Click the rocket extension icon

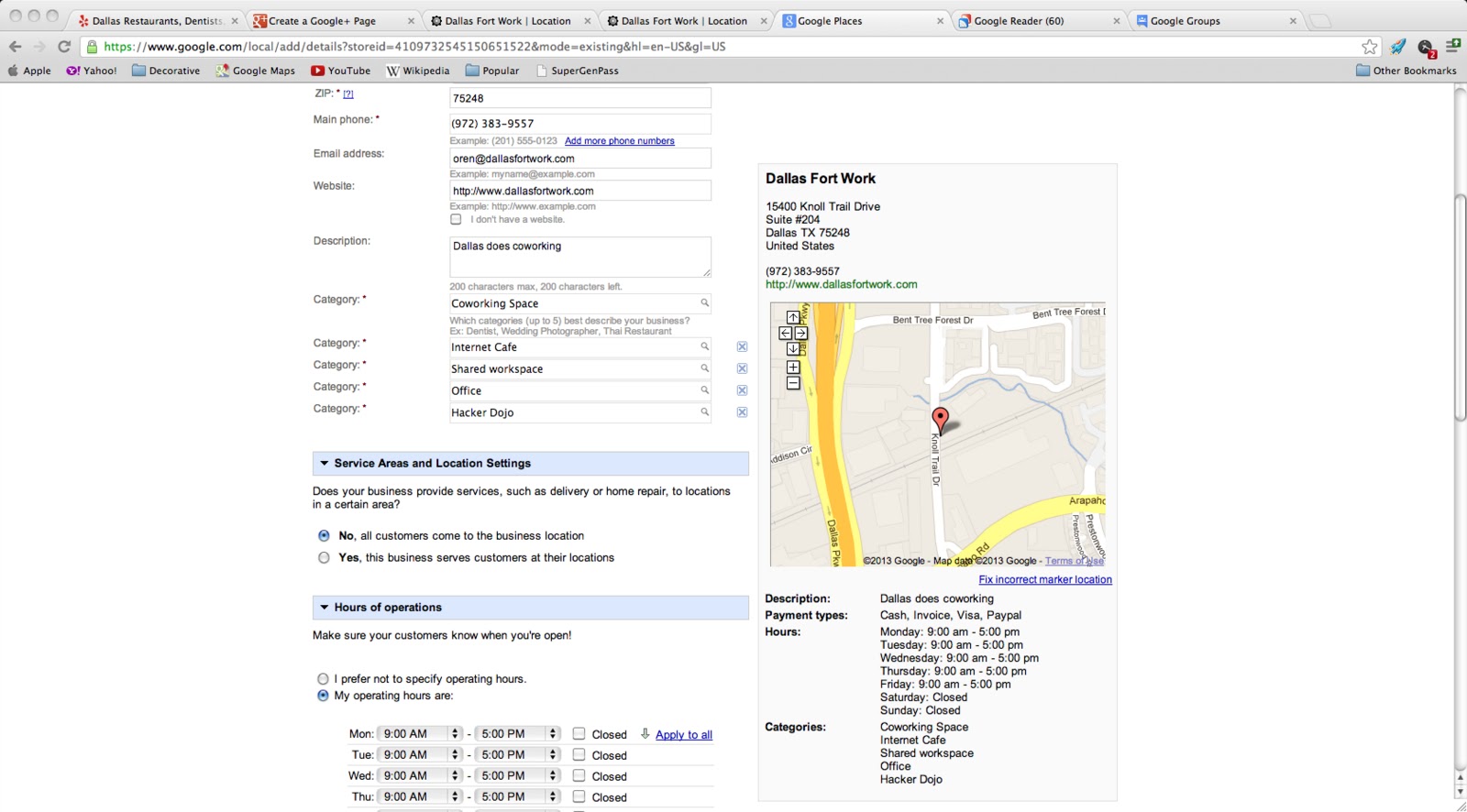1398,47
